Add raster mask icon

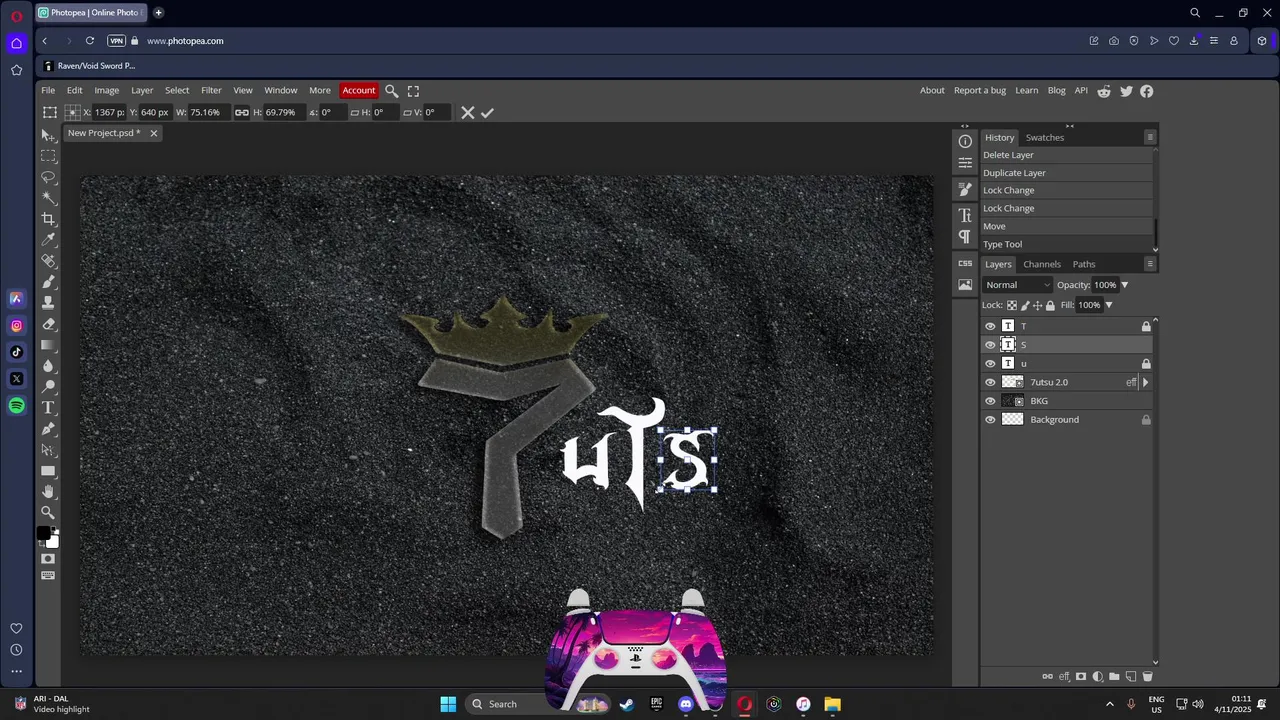(x=1081, y=677)
